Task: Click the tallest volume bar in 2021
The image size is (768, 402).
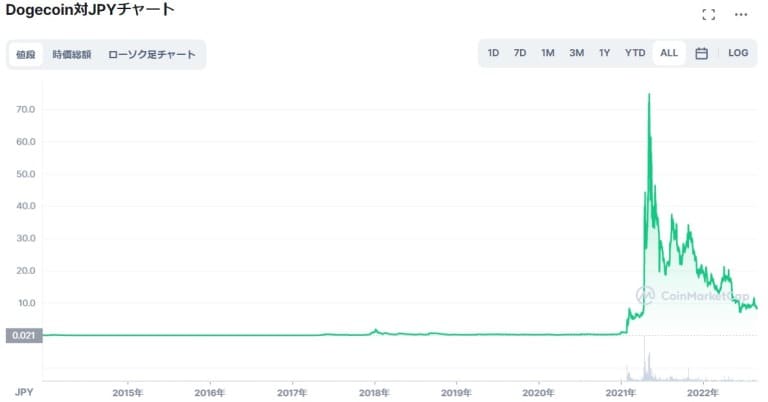Action: pos(645,358)
